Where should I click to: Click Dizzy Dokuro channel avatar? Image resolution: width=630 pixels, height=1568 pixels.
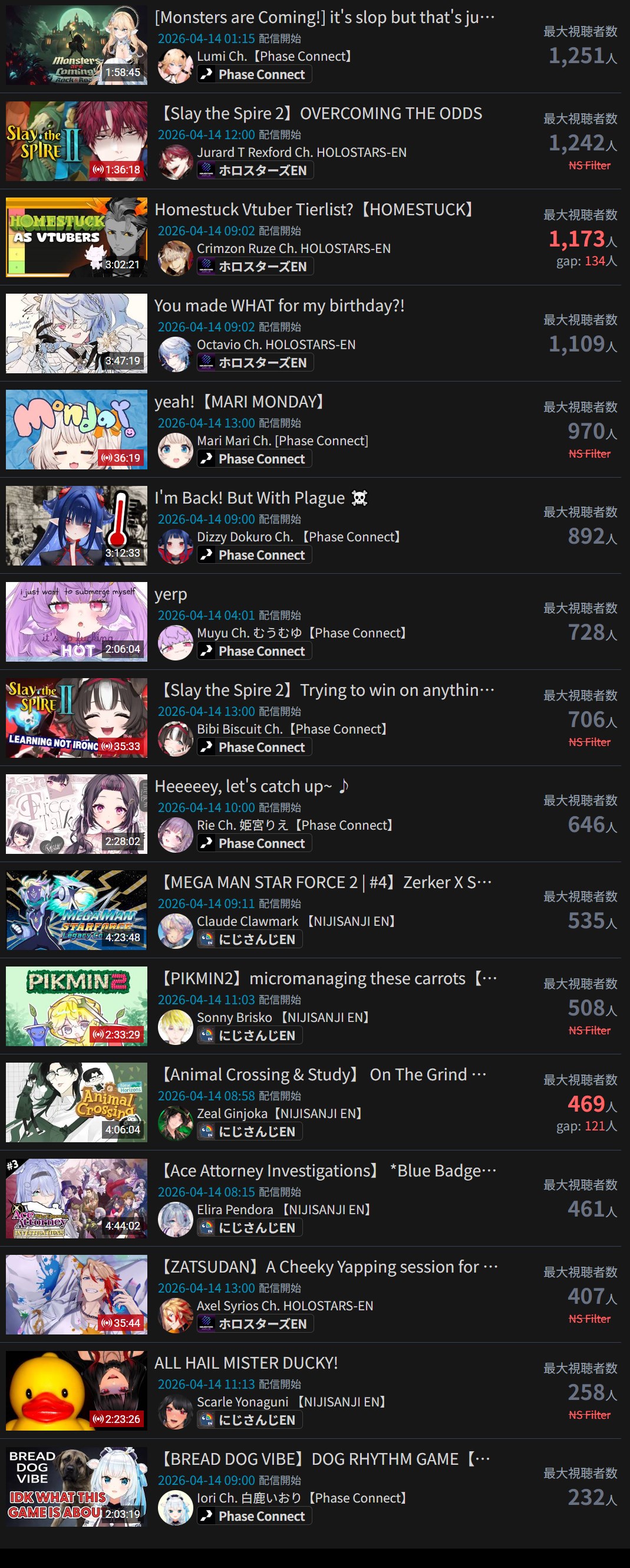(175, 546)
